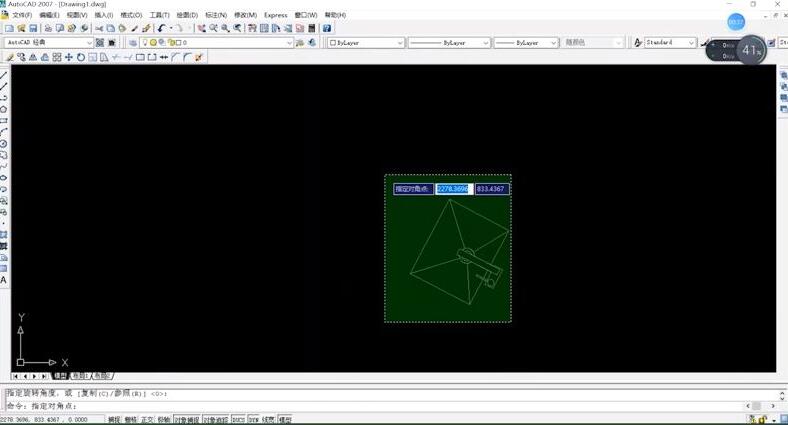Click the 模型 button in status bar
This screenshot has width=788, height=425.
point(285,419)
